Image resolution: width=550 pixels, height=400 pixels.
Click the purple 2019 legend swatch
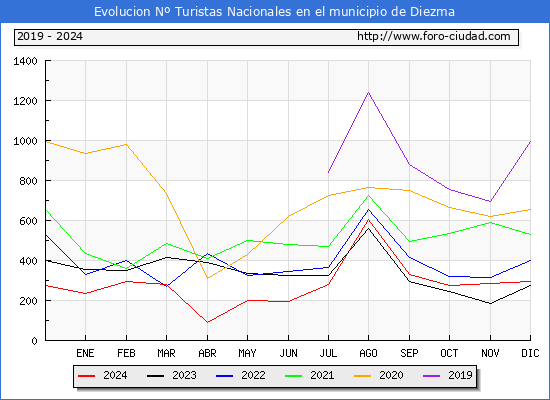tap(431, 376)
